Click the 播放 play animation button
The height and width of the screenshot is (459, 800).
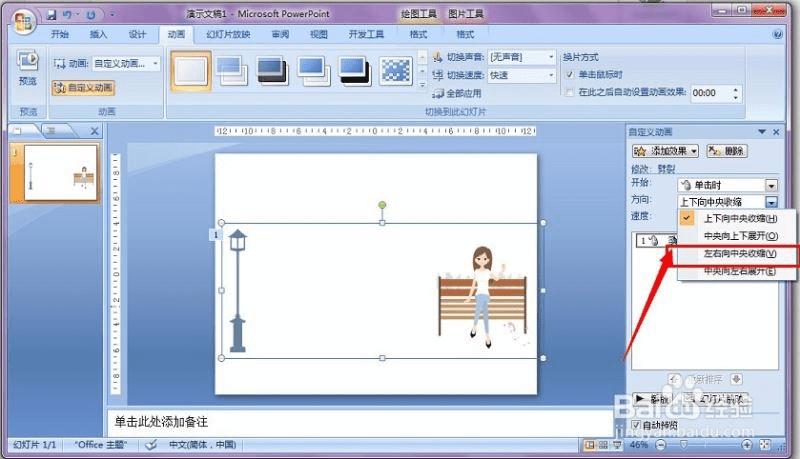[652, 399]
